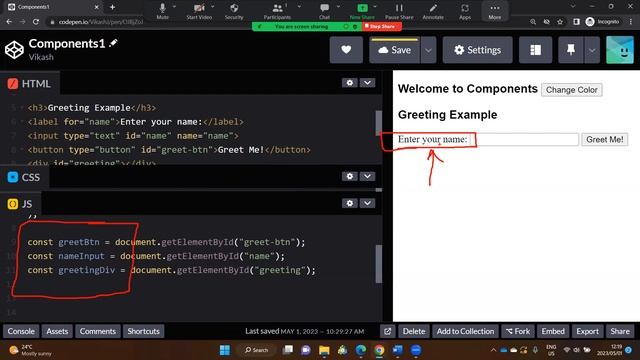Click Add to Collection
640x360 pixels.
[465, 331]
